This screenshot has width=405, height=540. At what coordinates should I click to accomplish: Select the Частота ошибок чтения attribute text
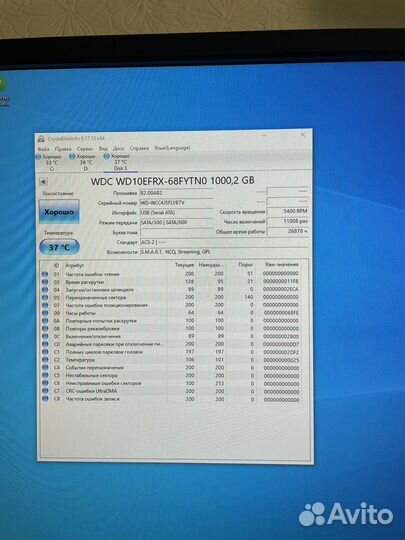click(x=92, y=274)
